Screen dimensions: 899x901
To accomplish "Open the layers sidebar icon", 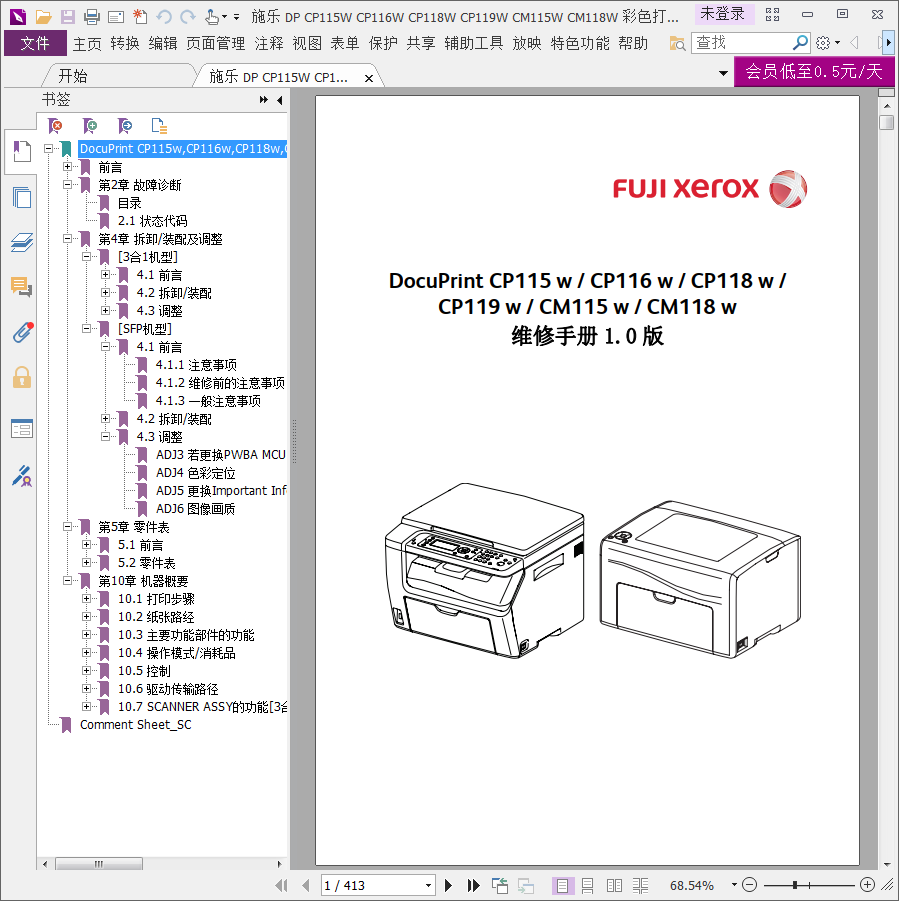I will (22, 242).
